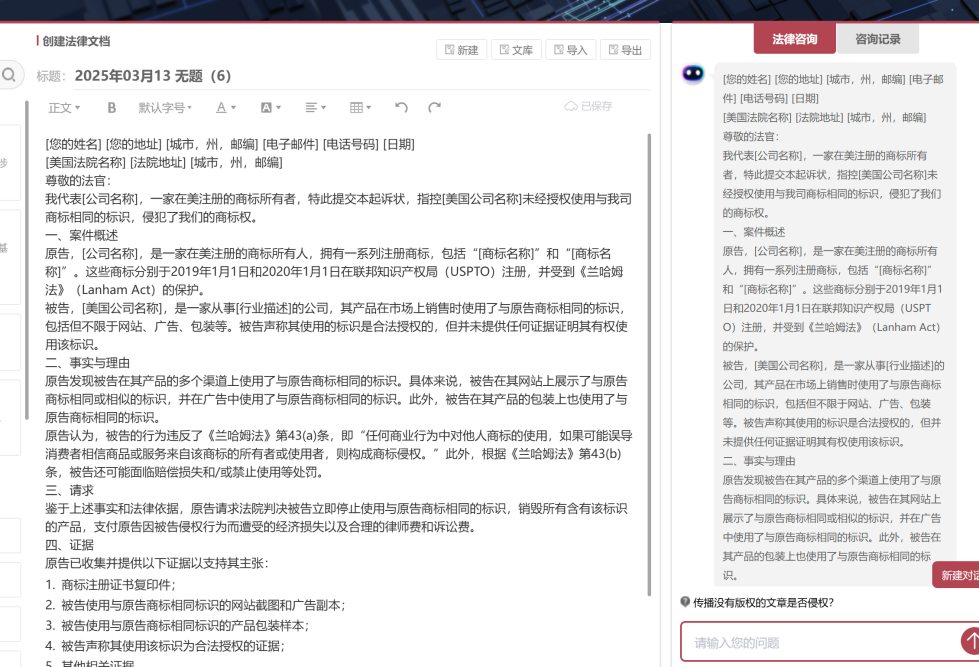Click the 新建 button to create a document

pos(461,49)
